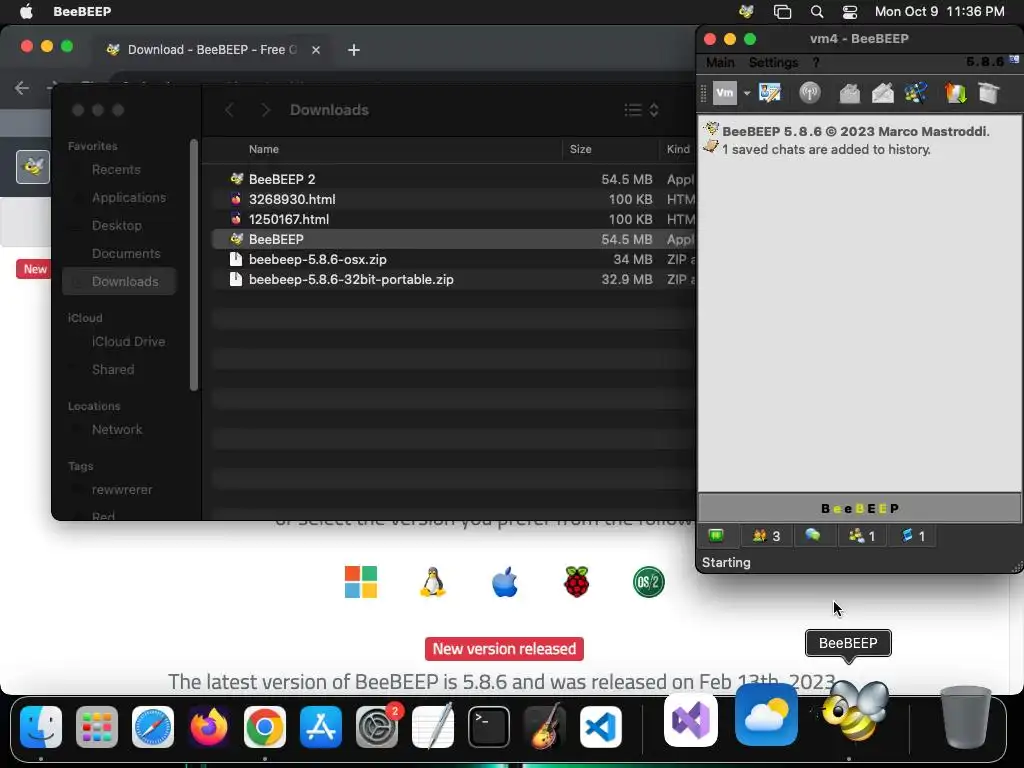This screenshot has height=768, width=1024.
Task: Sort by the Name column header
Action: [x=264, y=150]
